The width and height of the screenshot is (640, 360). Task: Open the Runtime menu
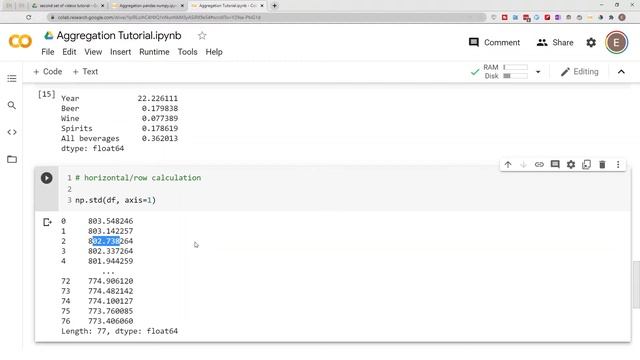154,52
